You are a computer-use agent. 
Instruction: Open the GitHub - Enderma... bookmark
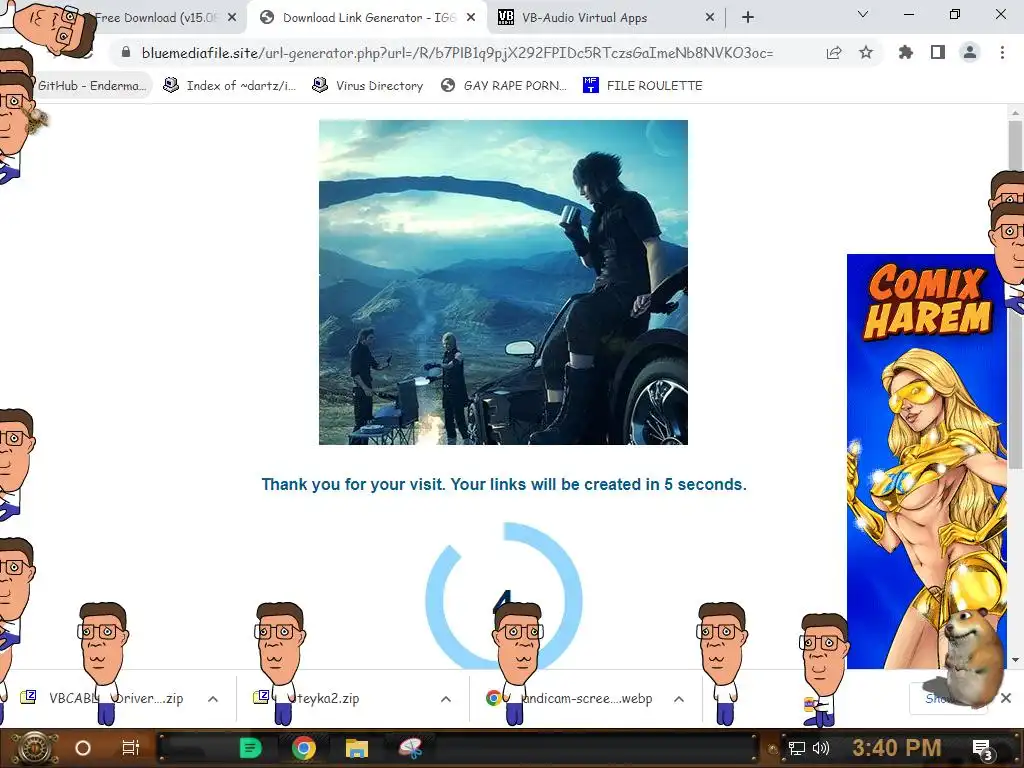92,86
